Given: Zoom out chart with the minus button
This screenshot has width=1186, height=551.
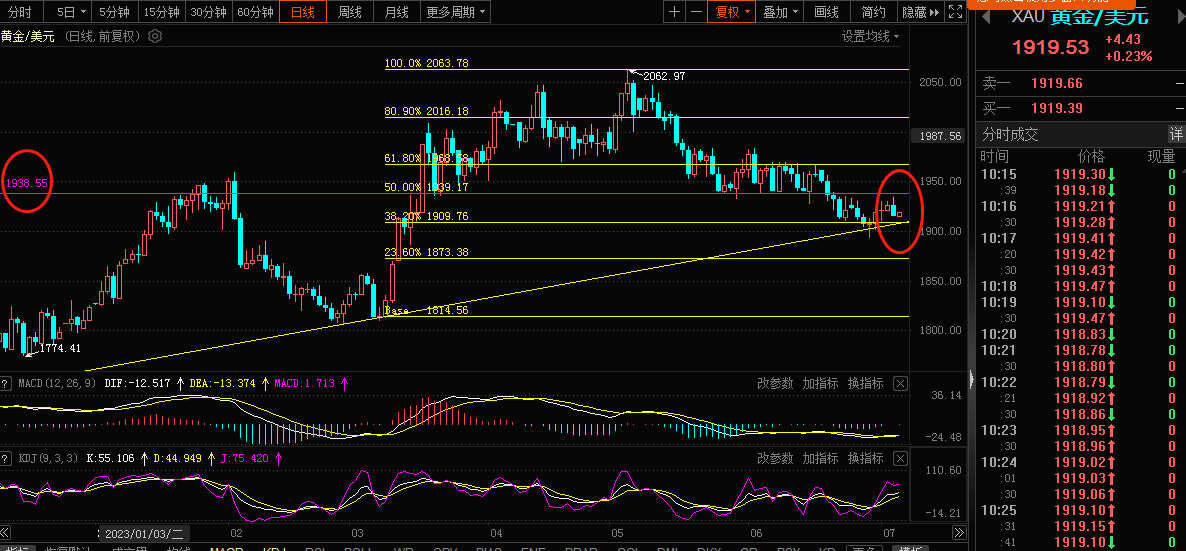Looking at the screenshot, I should (695, 12).
